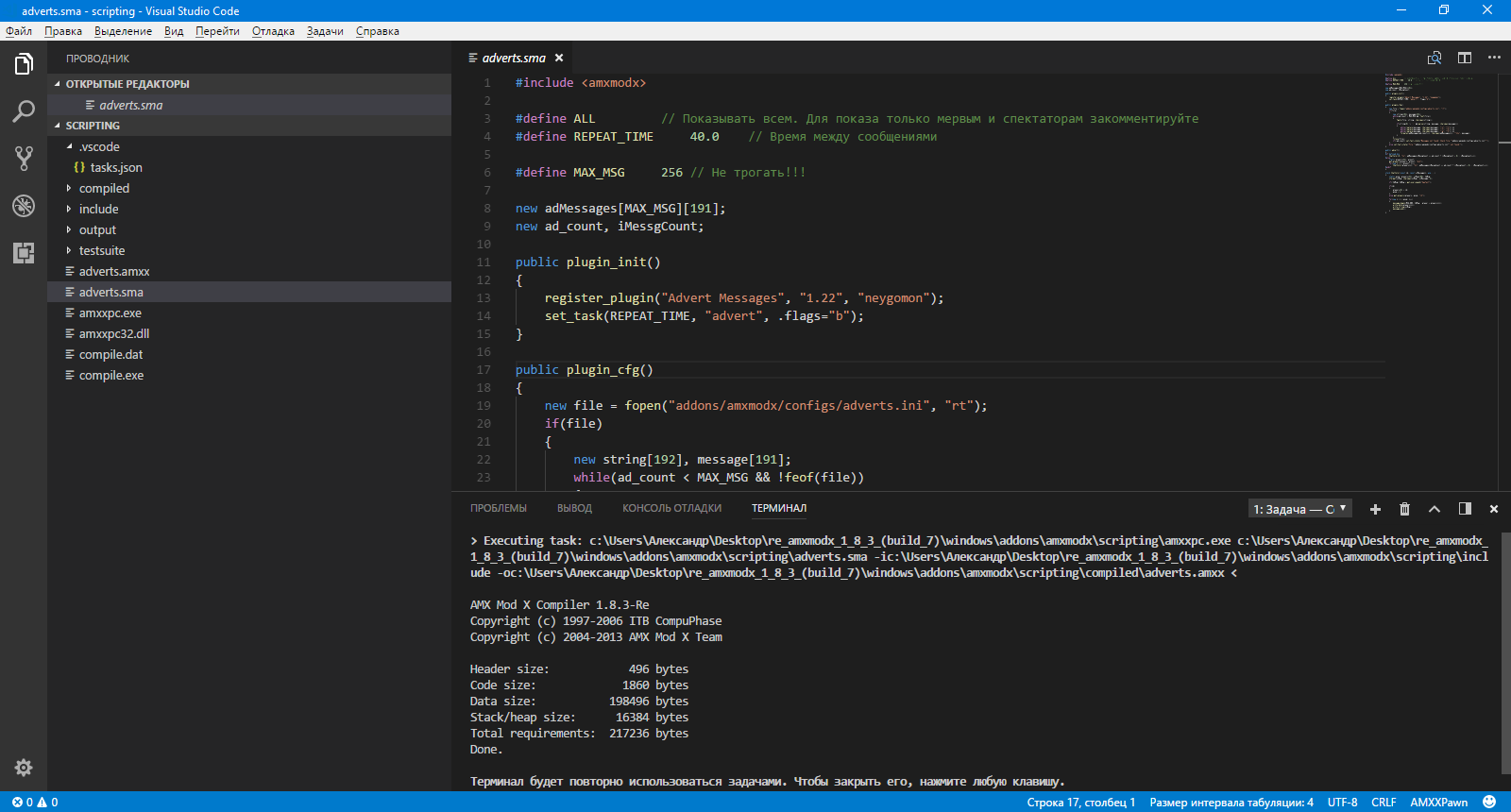Click the errors count icon in status bar
1511x812 pixels.
[x=22, y=803]
